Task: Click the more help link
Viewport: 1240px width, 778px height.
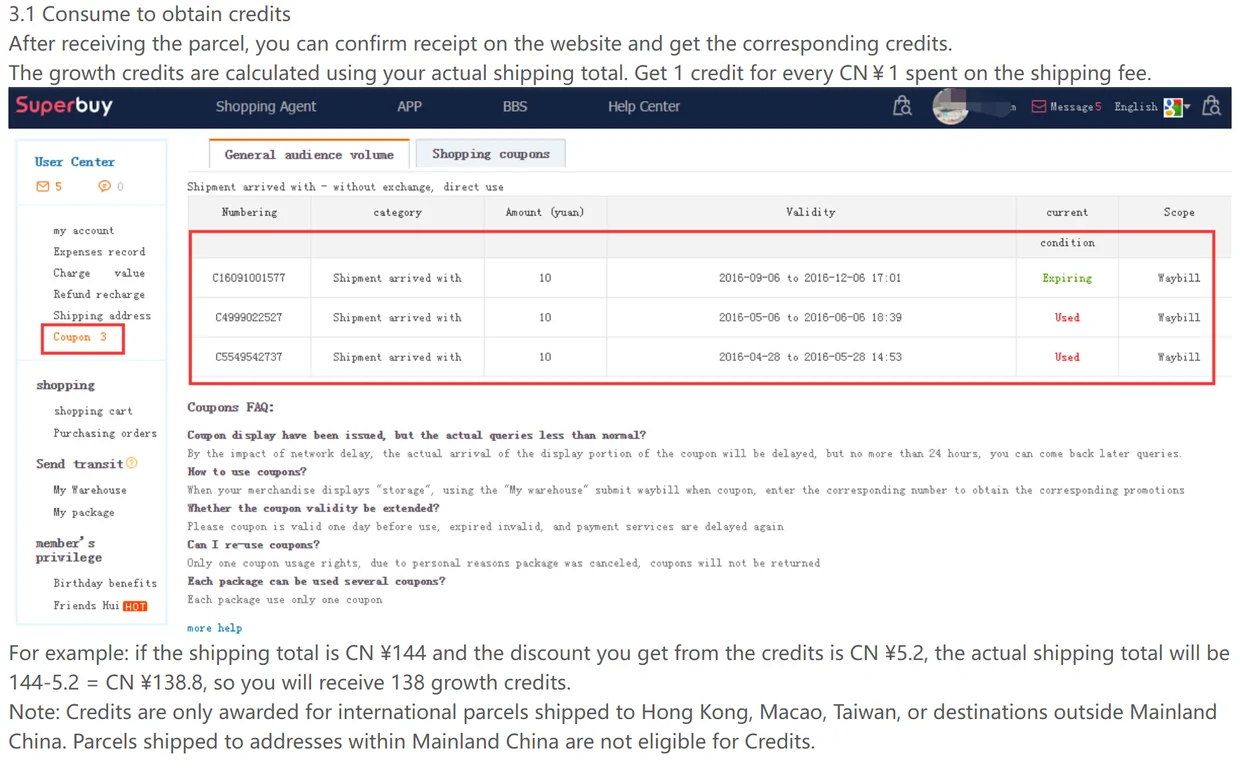Action: [214, 628]
